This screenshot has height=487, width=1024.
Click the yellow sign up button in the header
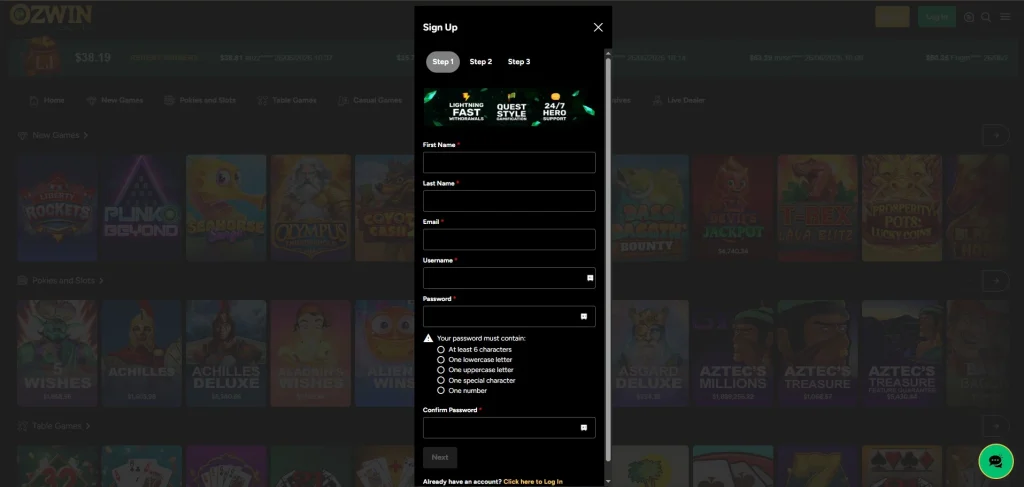[x=892, y=17]
